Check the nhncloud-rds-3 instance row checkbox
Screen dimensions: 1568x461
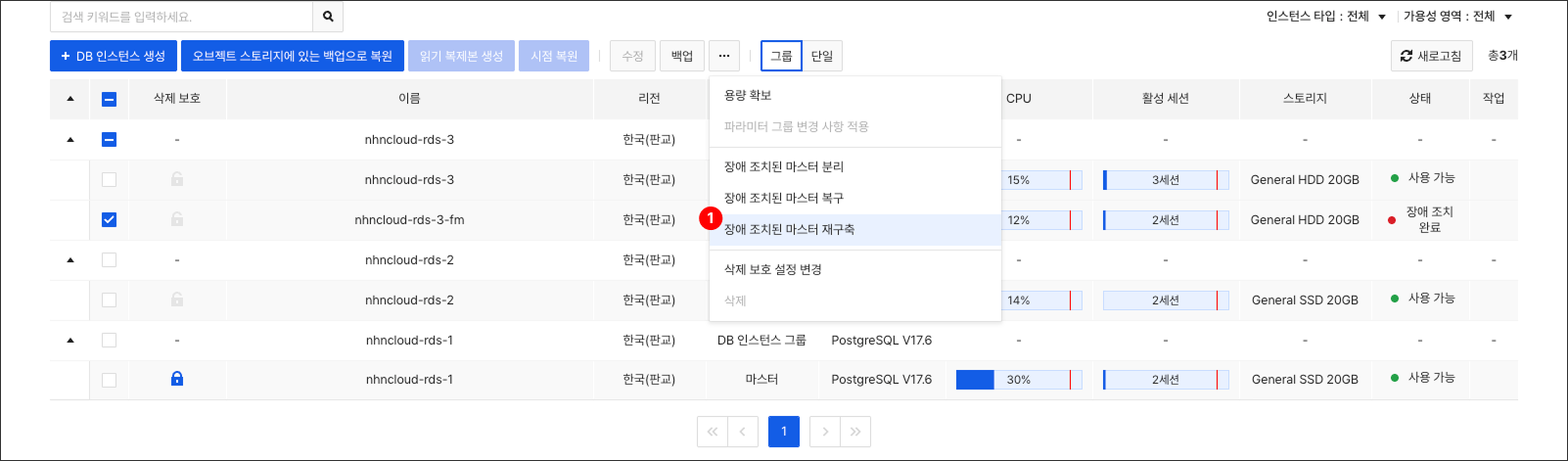109,179
